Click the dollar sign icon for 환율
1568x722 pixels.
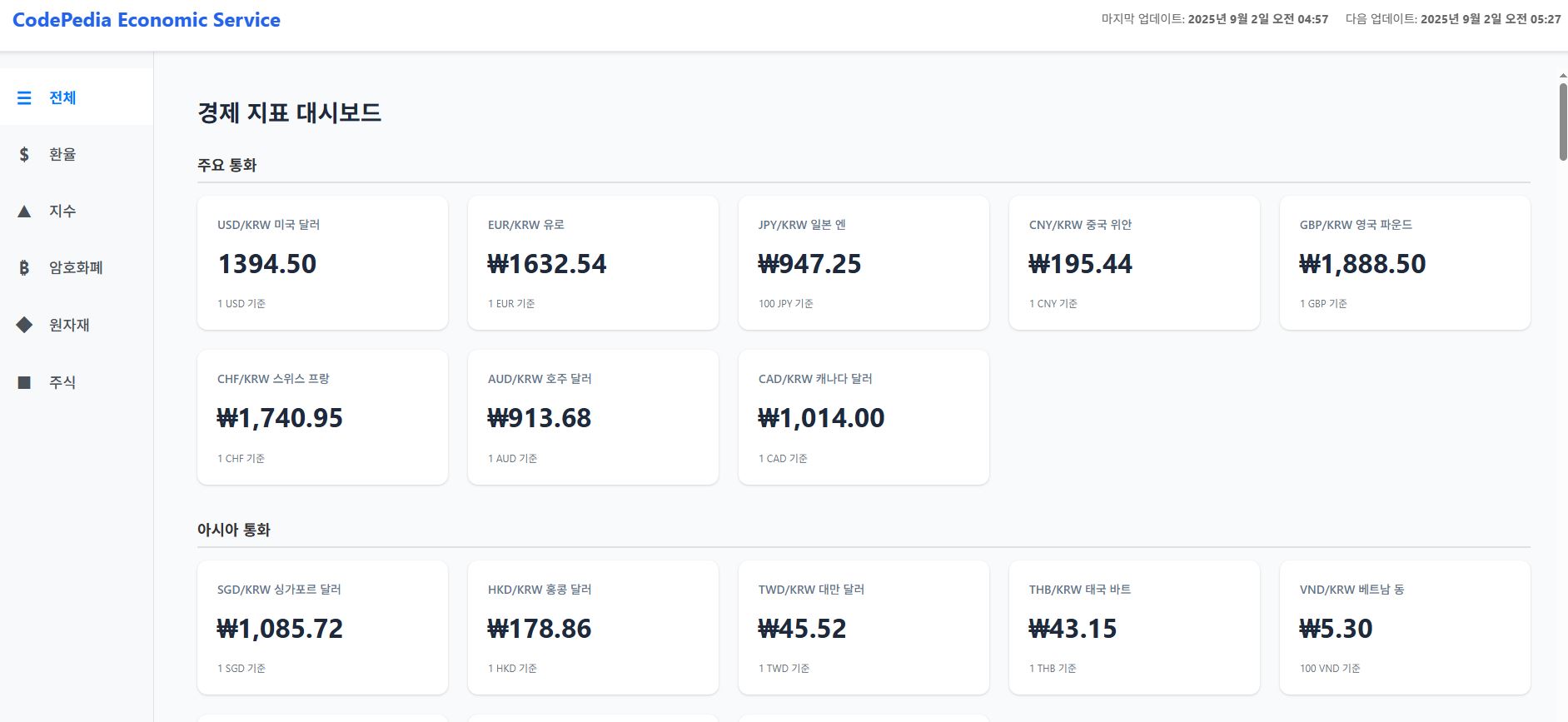coord(24,155)
